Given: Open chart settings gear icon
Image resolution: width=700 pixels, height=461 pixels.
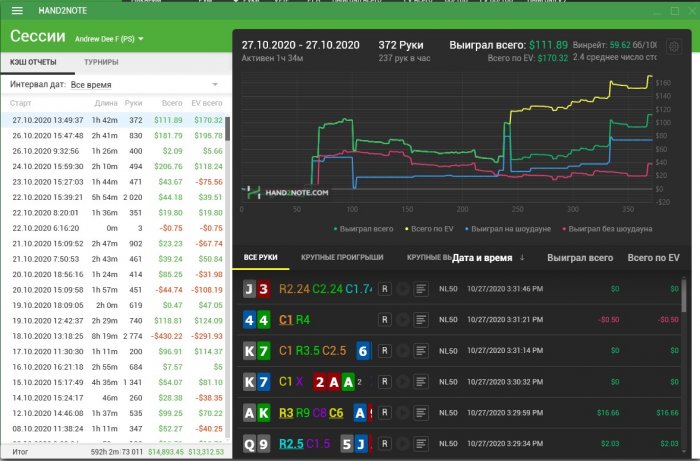Looking at the screenshot, I should tap(674, 46).
